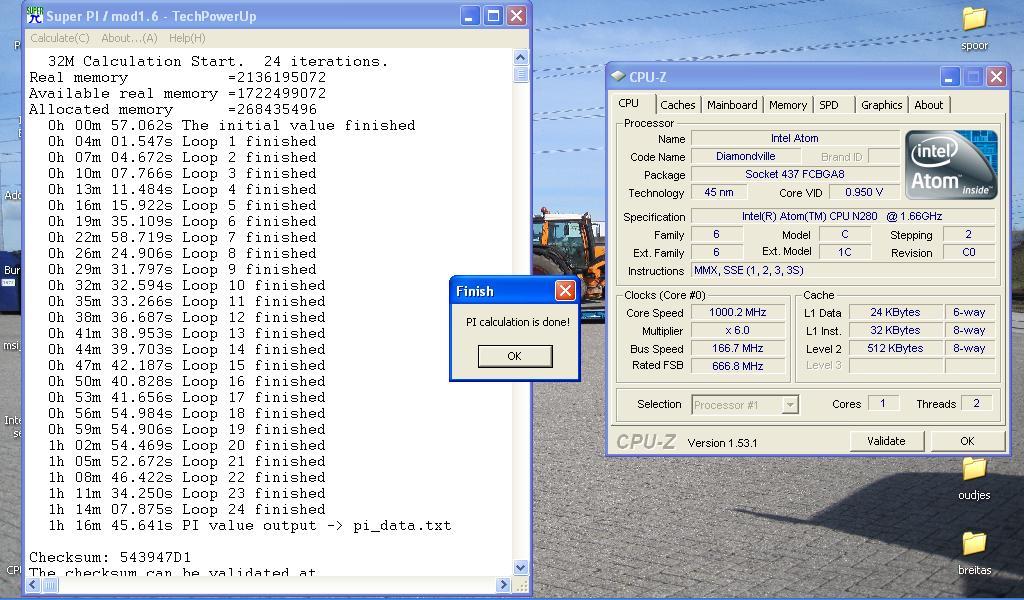Click the Package value Socket 437 FCBGA8
This screenshot has width=1024, height=600.
(x=795, y=174)
